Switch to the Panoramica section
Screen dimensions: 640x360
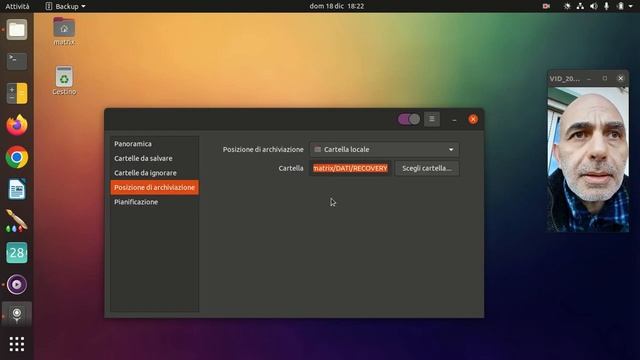coord(154,144)
